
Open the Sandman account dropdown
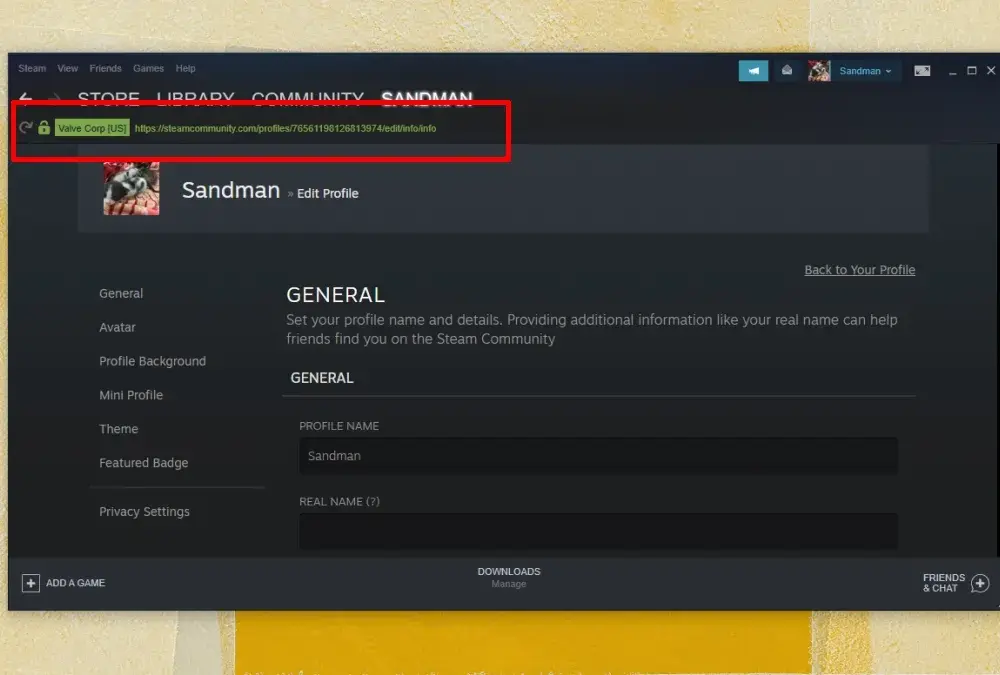pyautogui.click(x=865, y=71)
